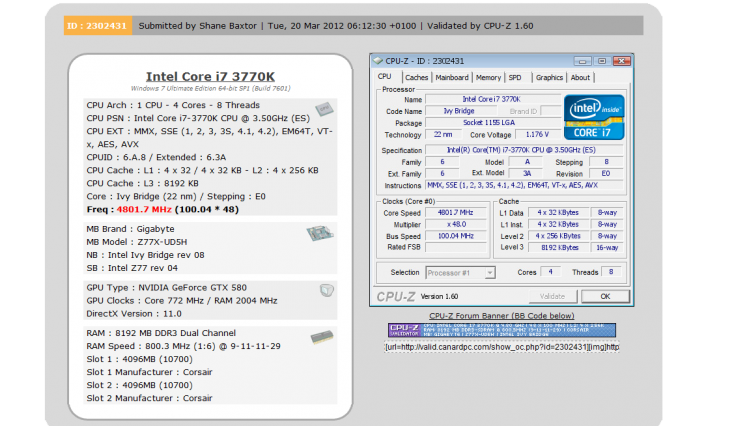Click the Technology value 22 nm

[x=443, y=135]
